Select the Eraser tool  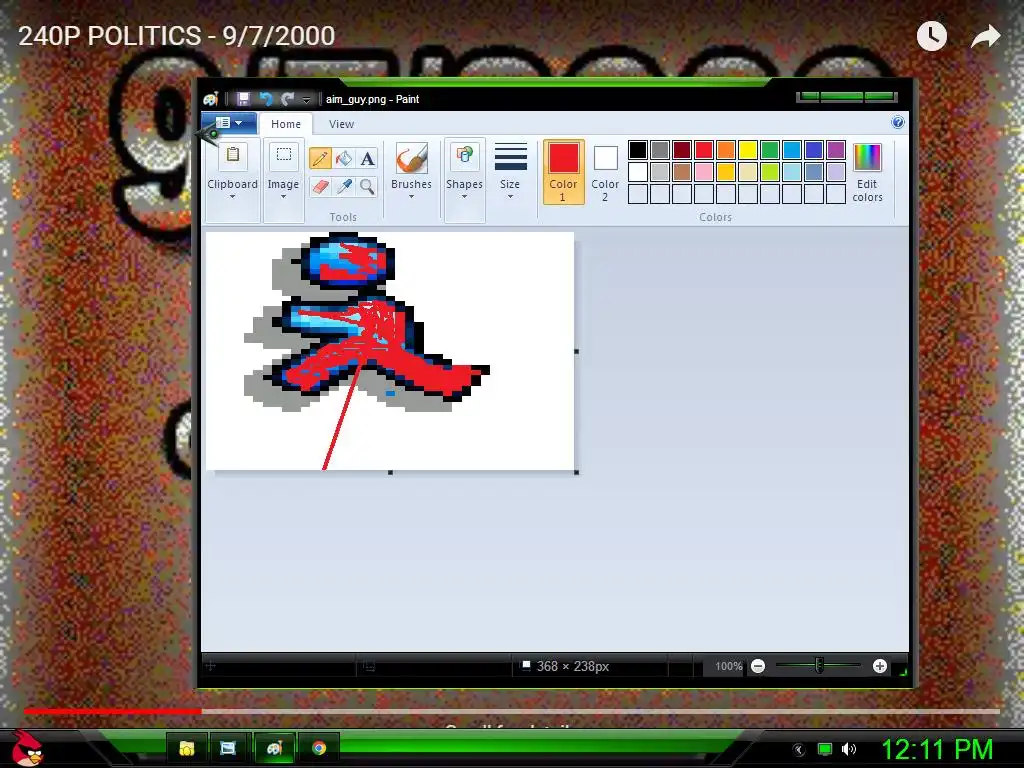coord(320,187)
